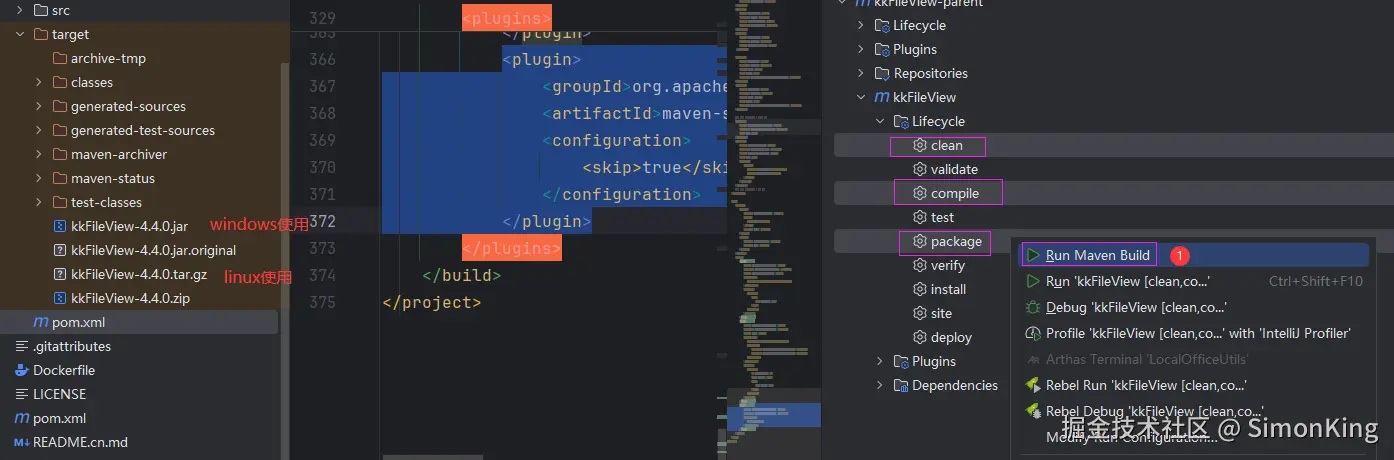Click the </project> closing tag in editor
The height and width of the screenshot is (460, 1394).
[x=432, y=302]
